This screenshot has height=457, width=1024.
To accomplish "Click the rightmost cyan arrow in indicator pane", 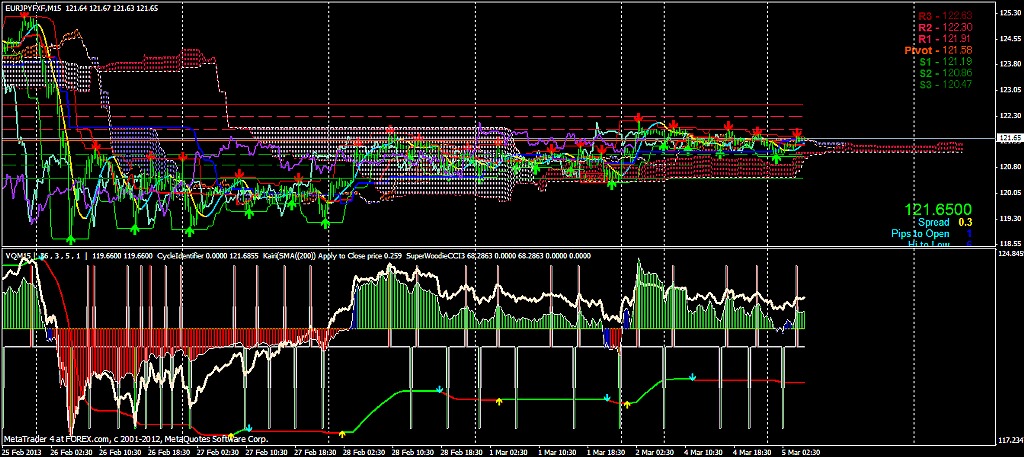I will click(691, 378).
